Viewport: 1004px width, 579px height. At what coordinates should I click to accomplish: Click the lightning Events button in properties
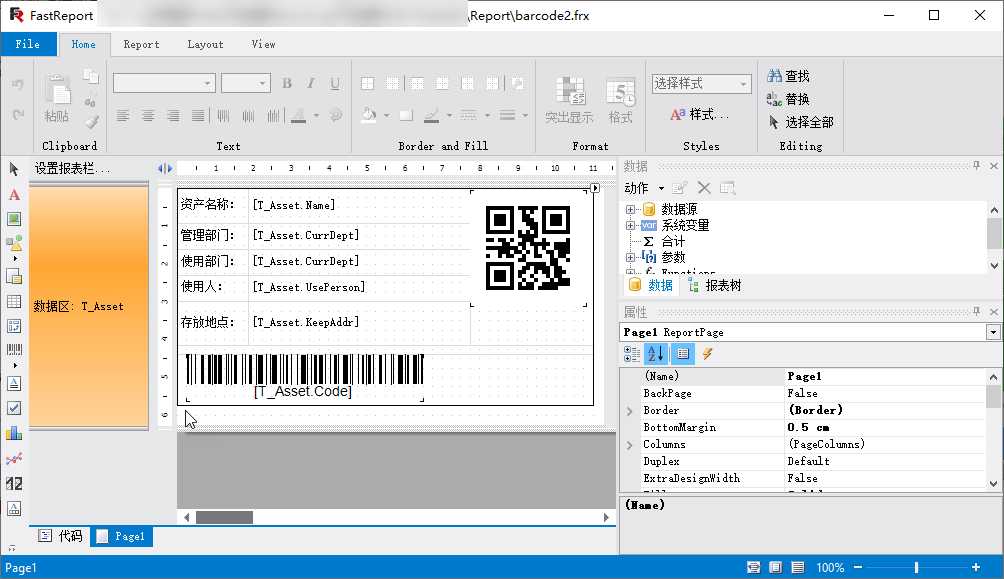click(708, 354)
